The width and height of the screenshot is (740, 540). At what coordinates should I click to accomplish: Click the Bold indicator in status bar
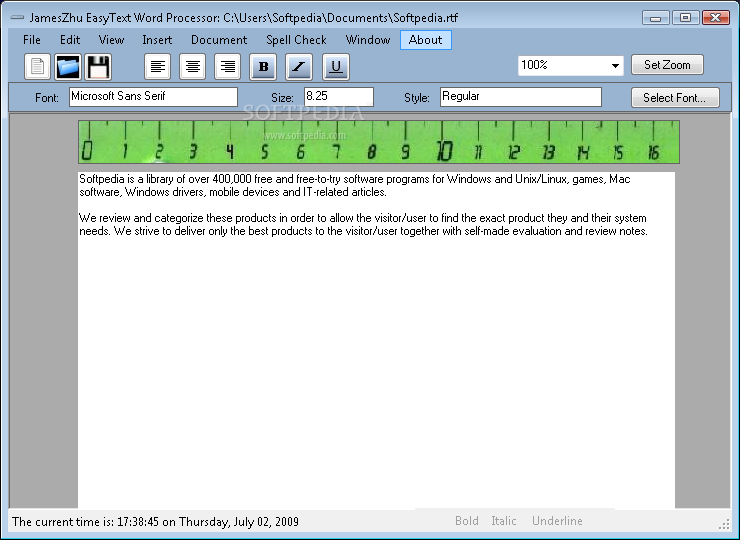(x=467, y=521)
